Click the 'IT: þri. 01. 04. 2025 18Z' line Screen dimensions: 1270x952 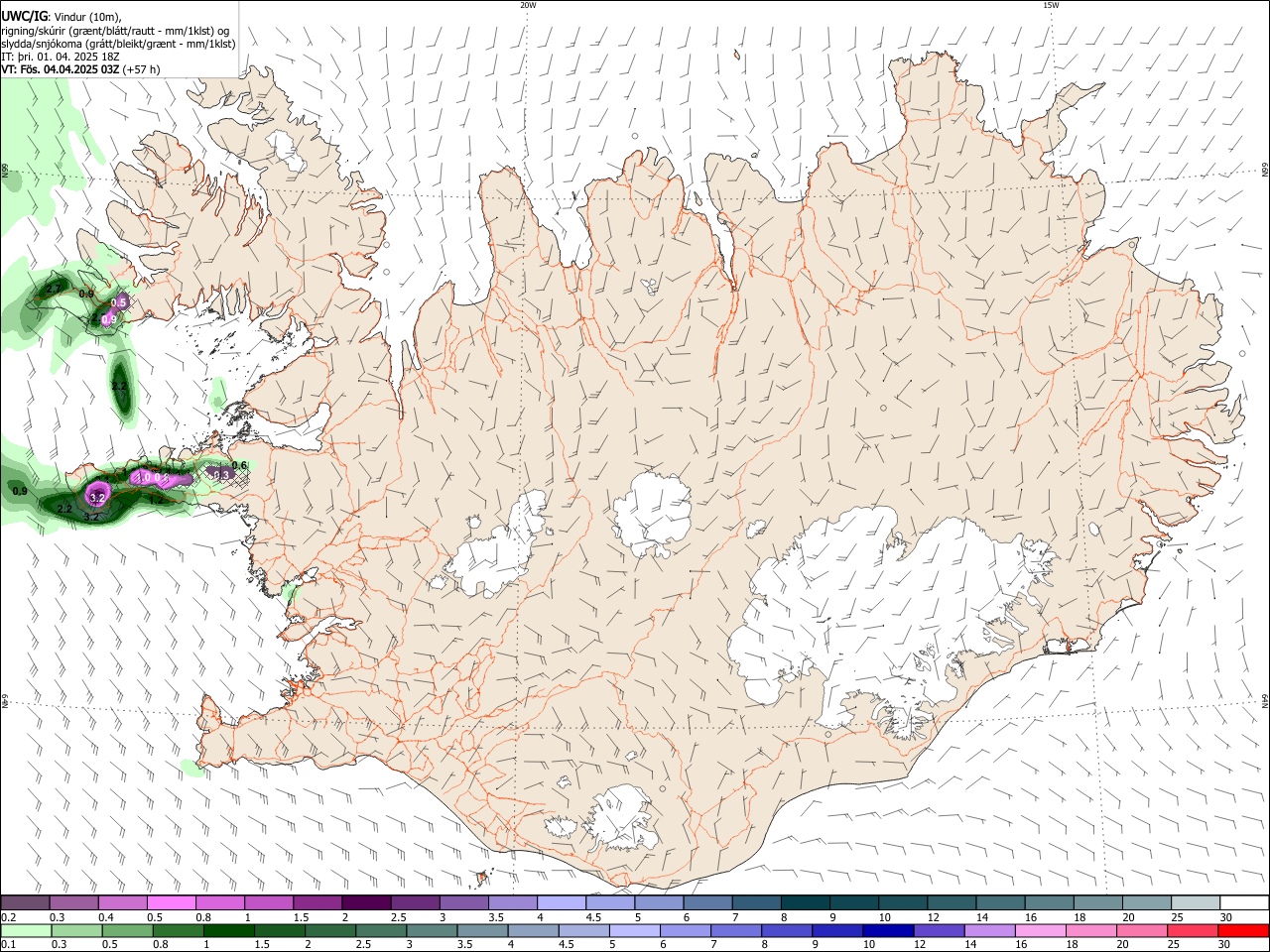pos(61,57)
